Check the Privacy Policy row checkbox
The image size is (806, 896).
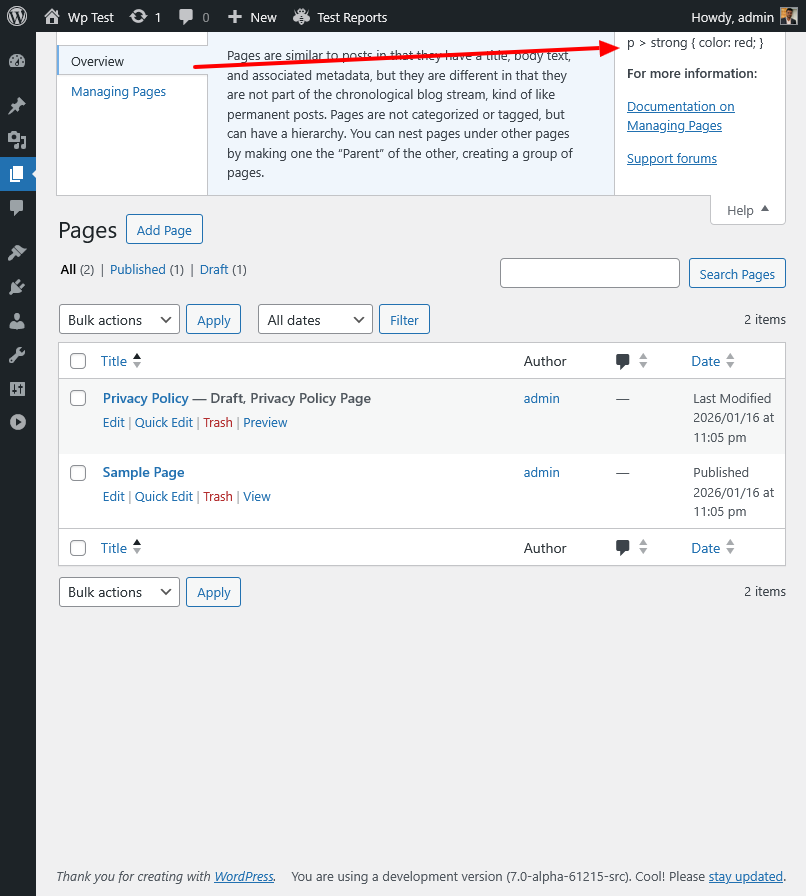78,398
